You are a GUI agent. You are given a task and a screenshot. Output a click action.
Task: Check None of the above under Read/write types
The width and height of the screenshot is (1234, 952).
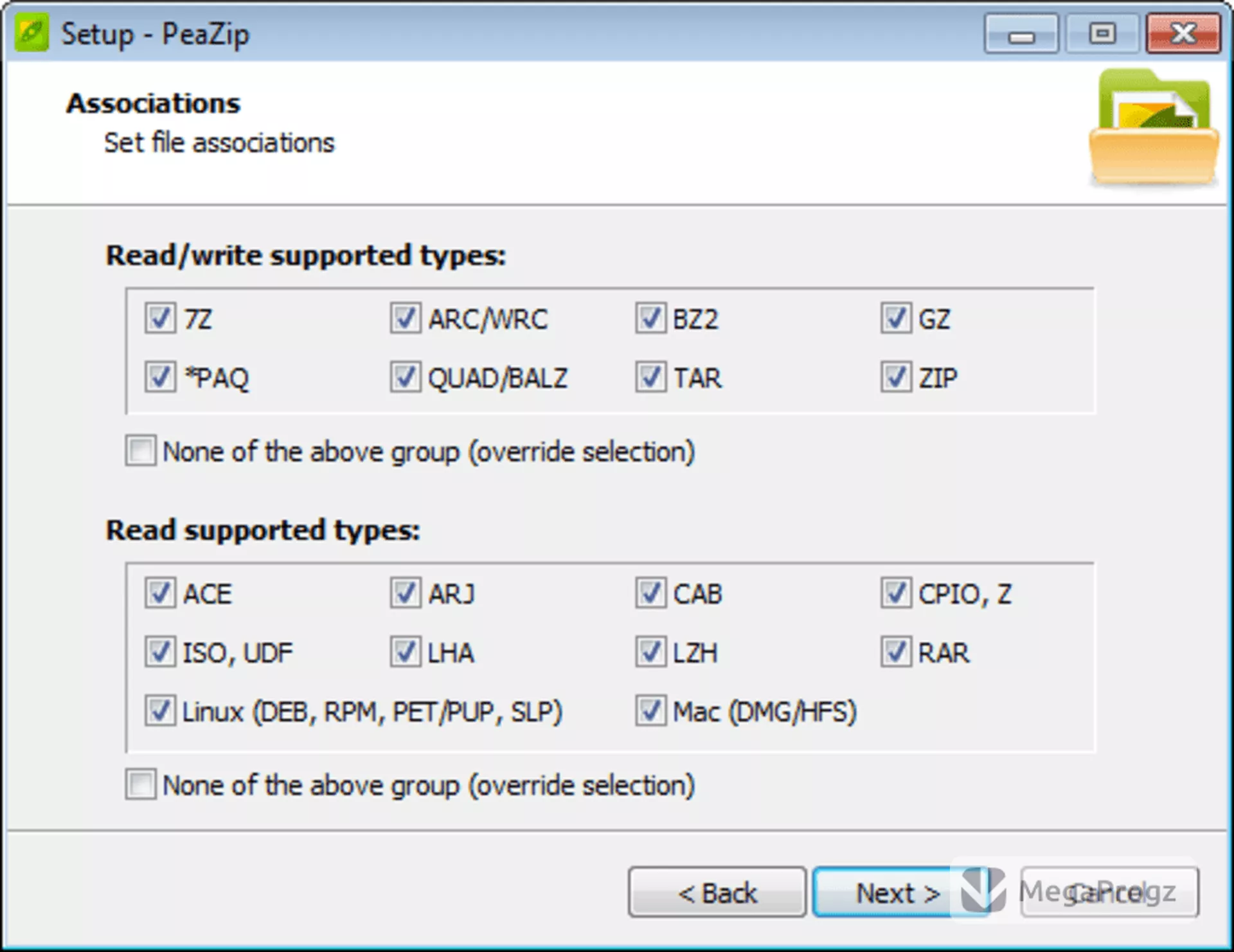[141, 451]
